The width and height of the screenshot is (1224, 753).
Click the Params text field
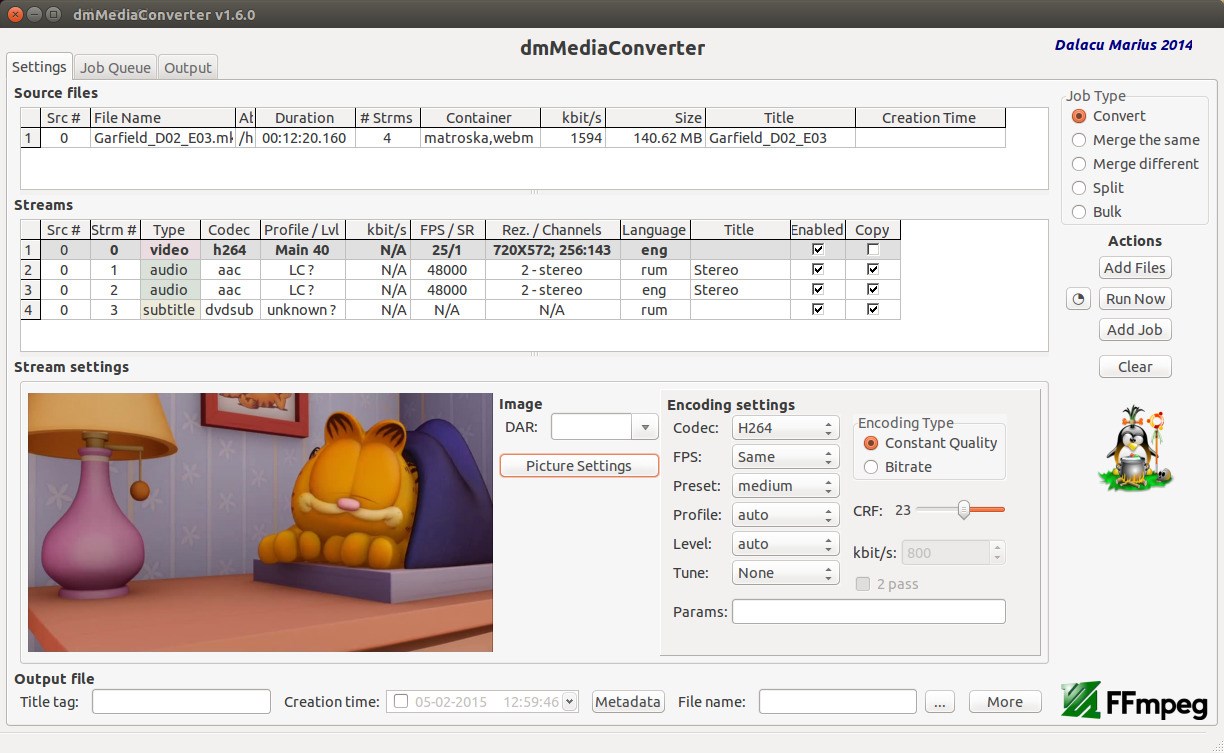point(868,612)
